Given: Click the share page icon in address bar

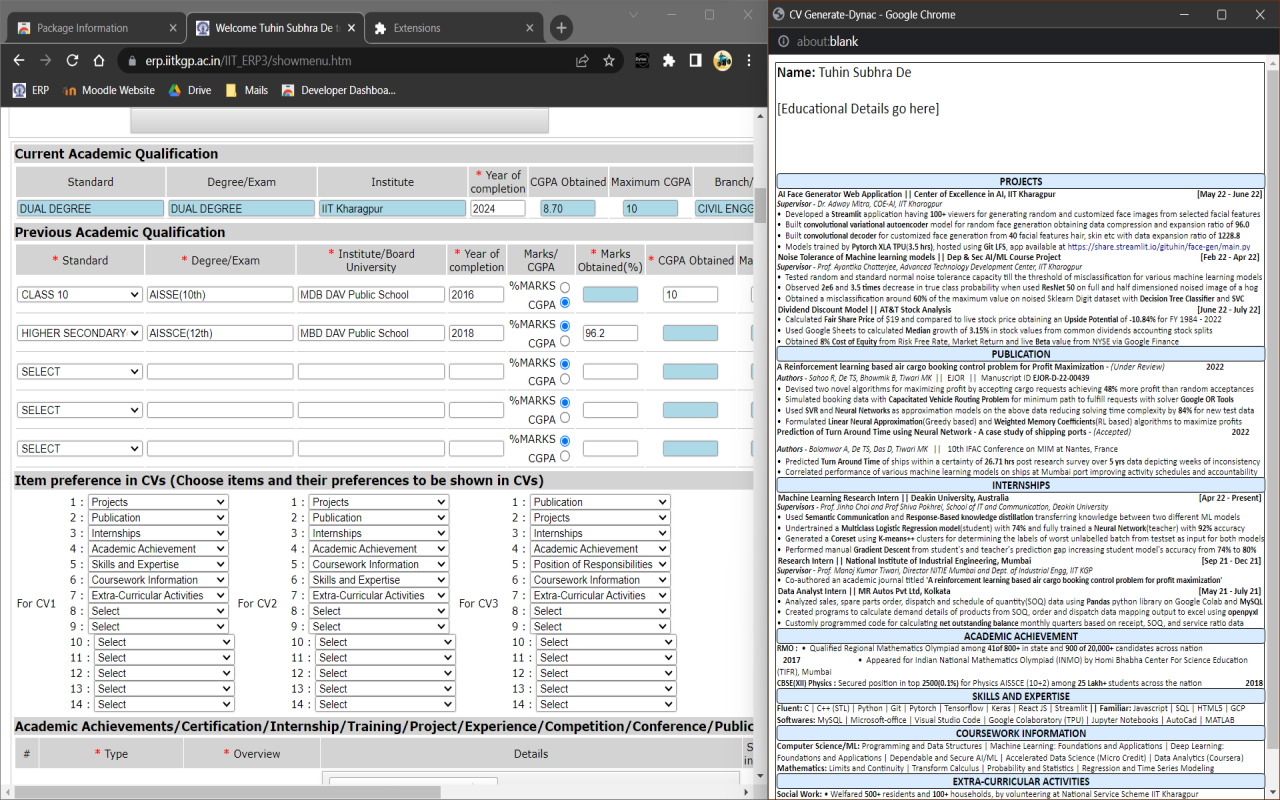Looking at the screenshot, I should pos(582,61).
